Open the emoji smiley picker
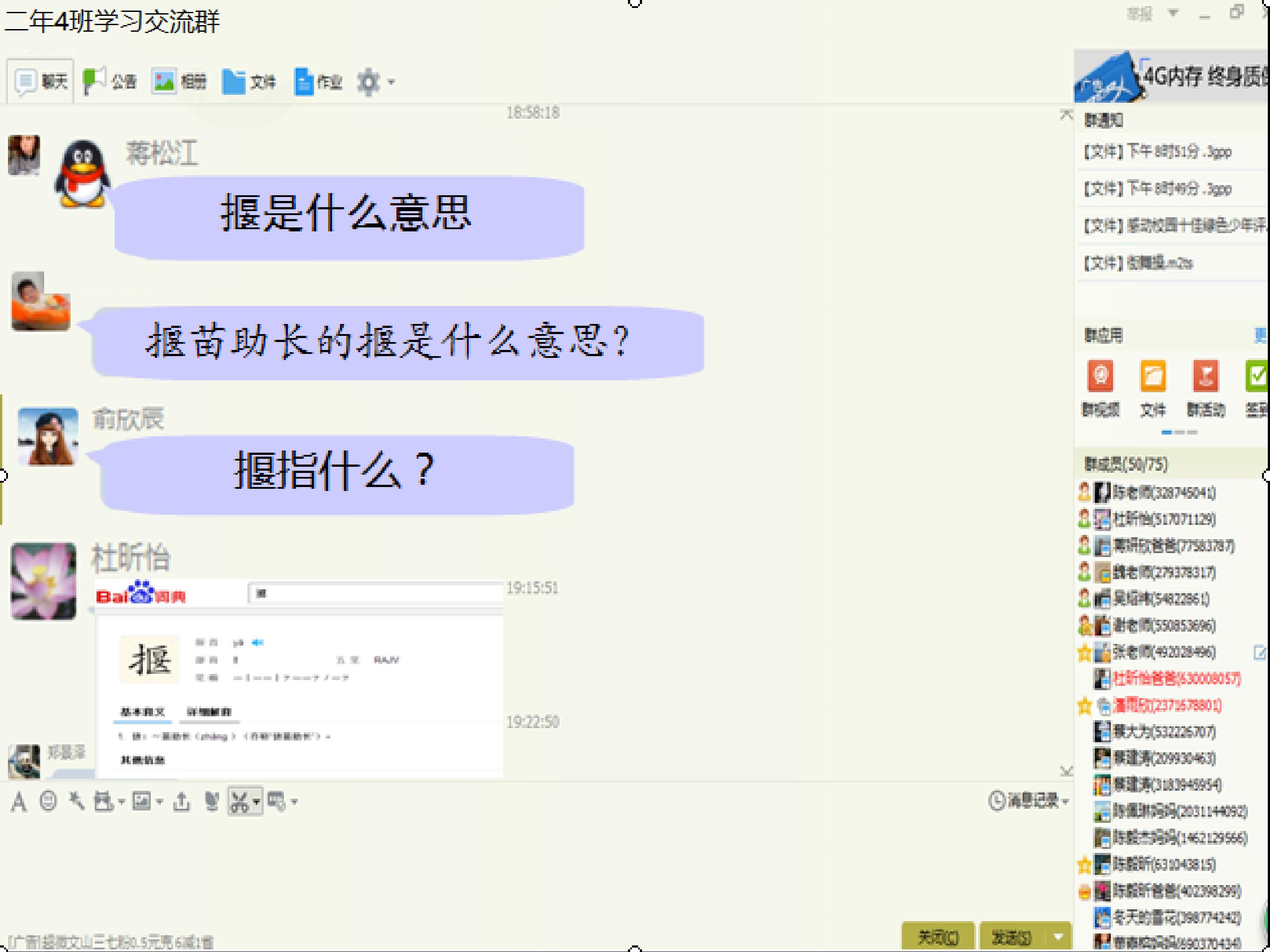 [x=48, y=801]
